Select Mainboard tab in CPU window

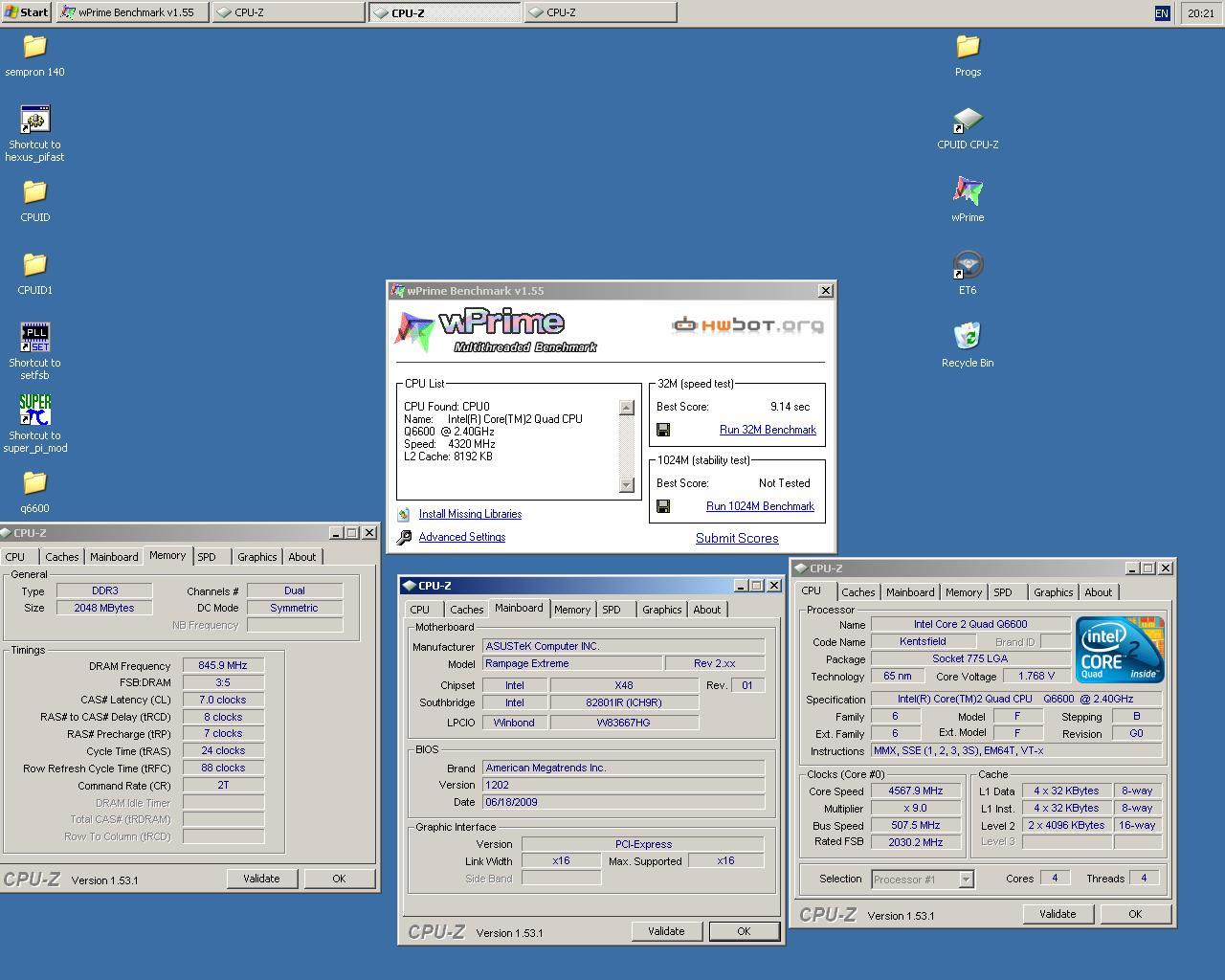(910, 592)
